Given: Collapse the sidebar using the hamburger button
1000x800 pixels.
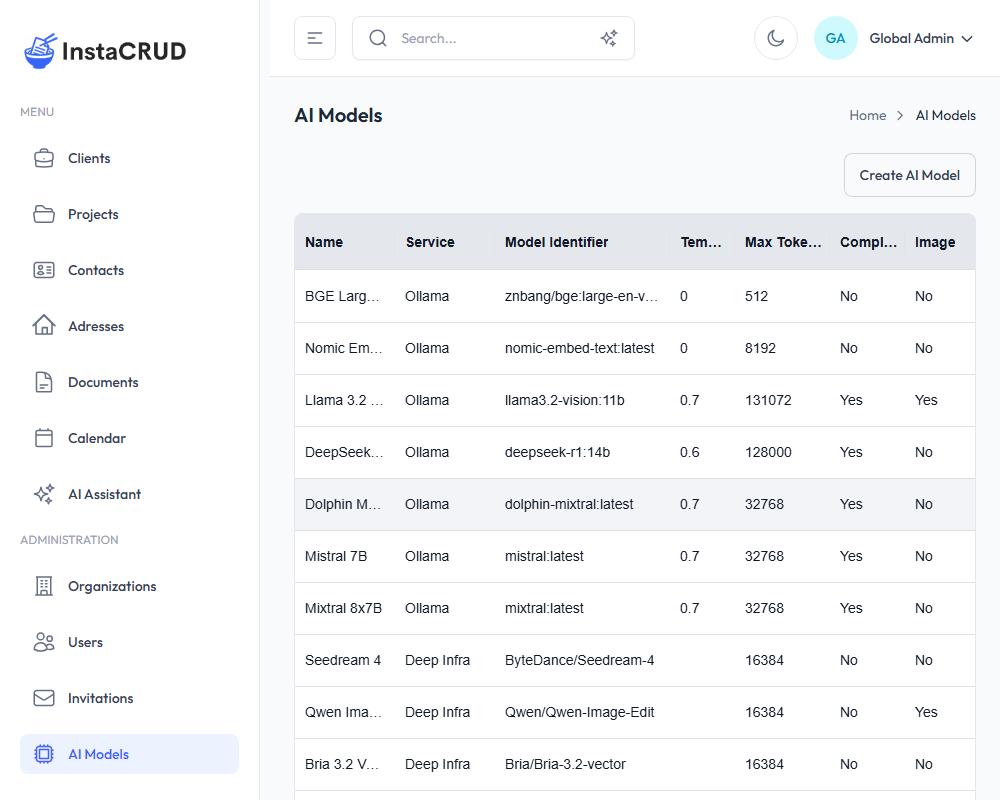Looking at the screenshot, I should (315, 38).
